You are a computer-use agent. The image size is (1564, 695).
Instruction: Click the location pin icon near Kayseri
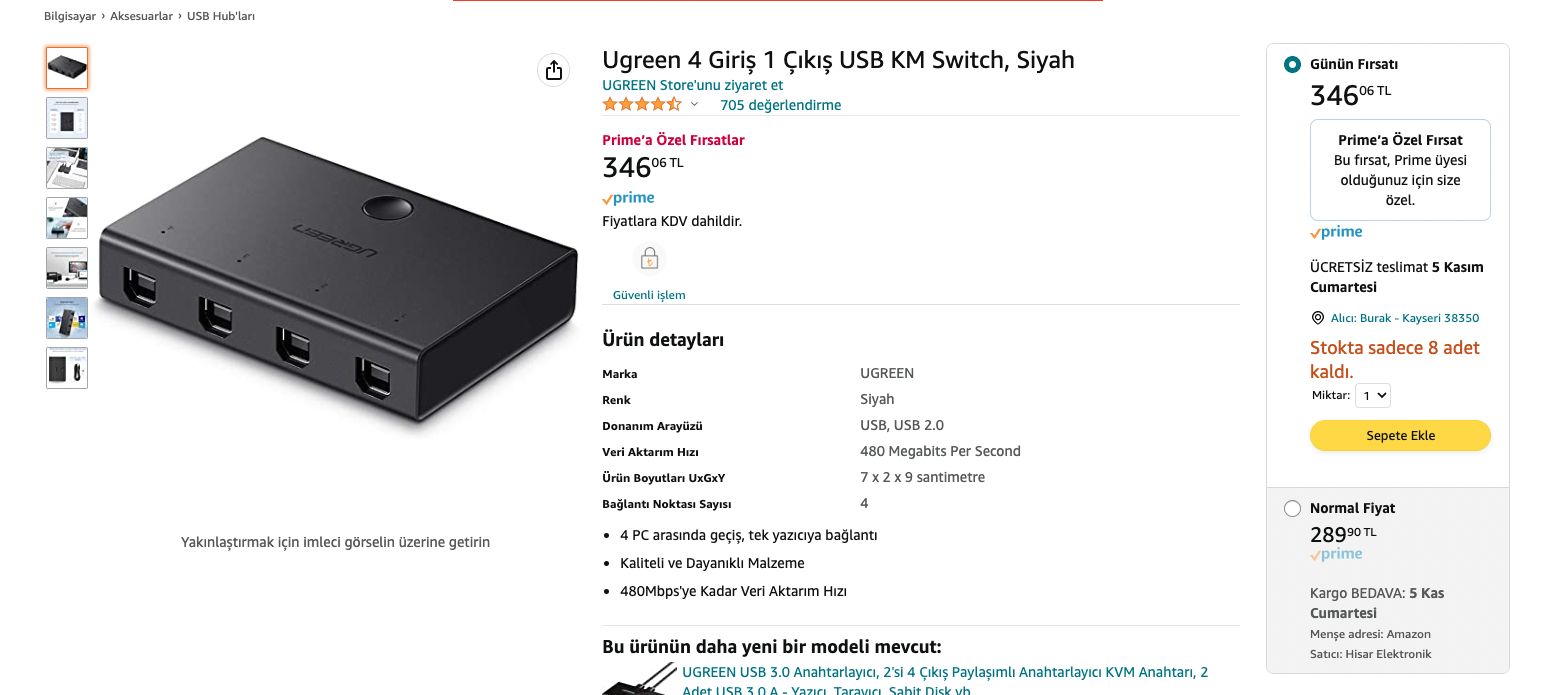tap(1317, 318)
